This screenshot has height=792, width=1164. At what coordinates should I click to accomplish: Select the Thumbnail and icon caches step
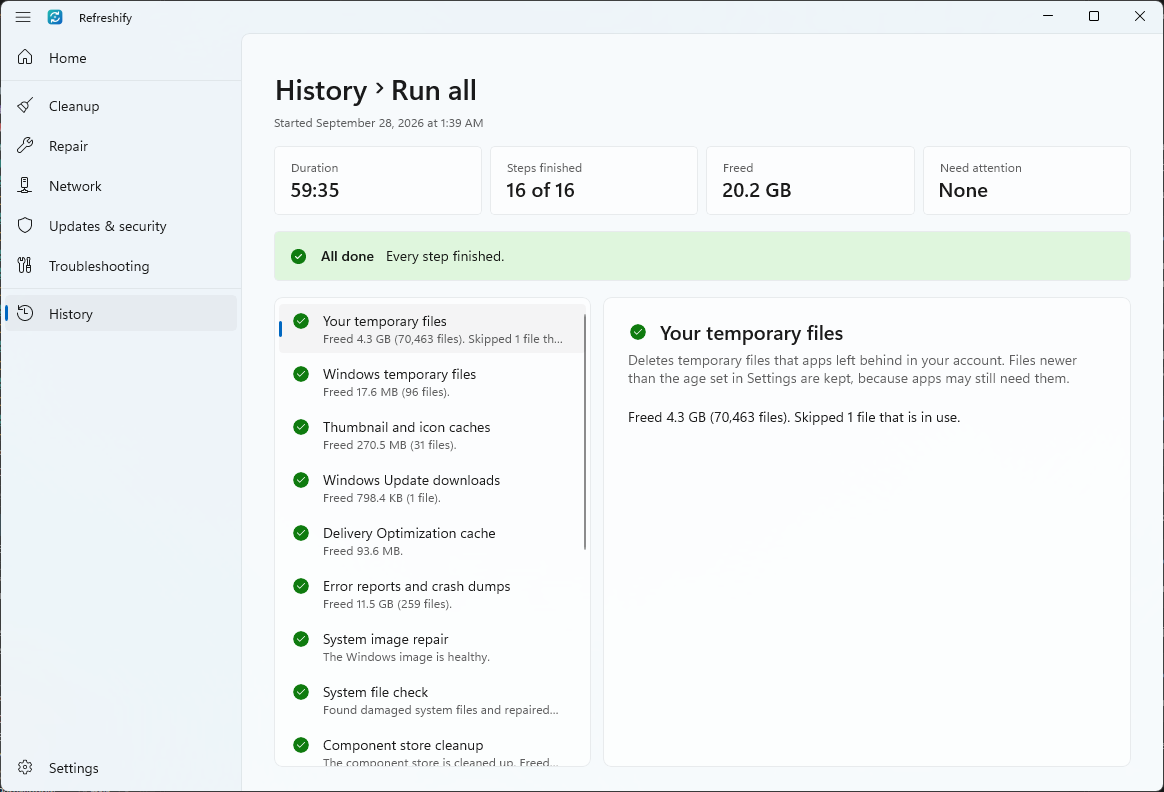click(432, 435)
